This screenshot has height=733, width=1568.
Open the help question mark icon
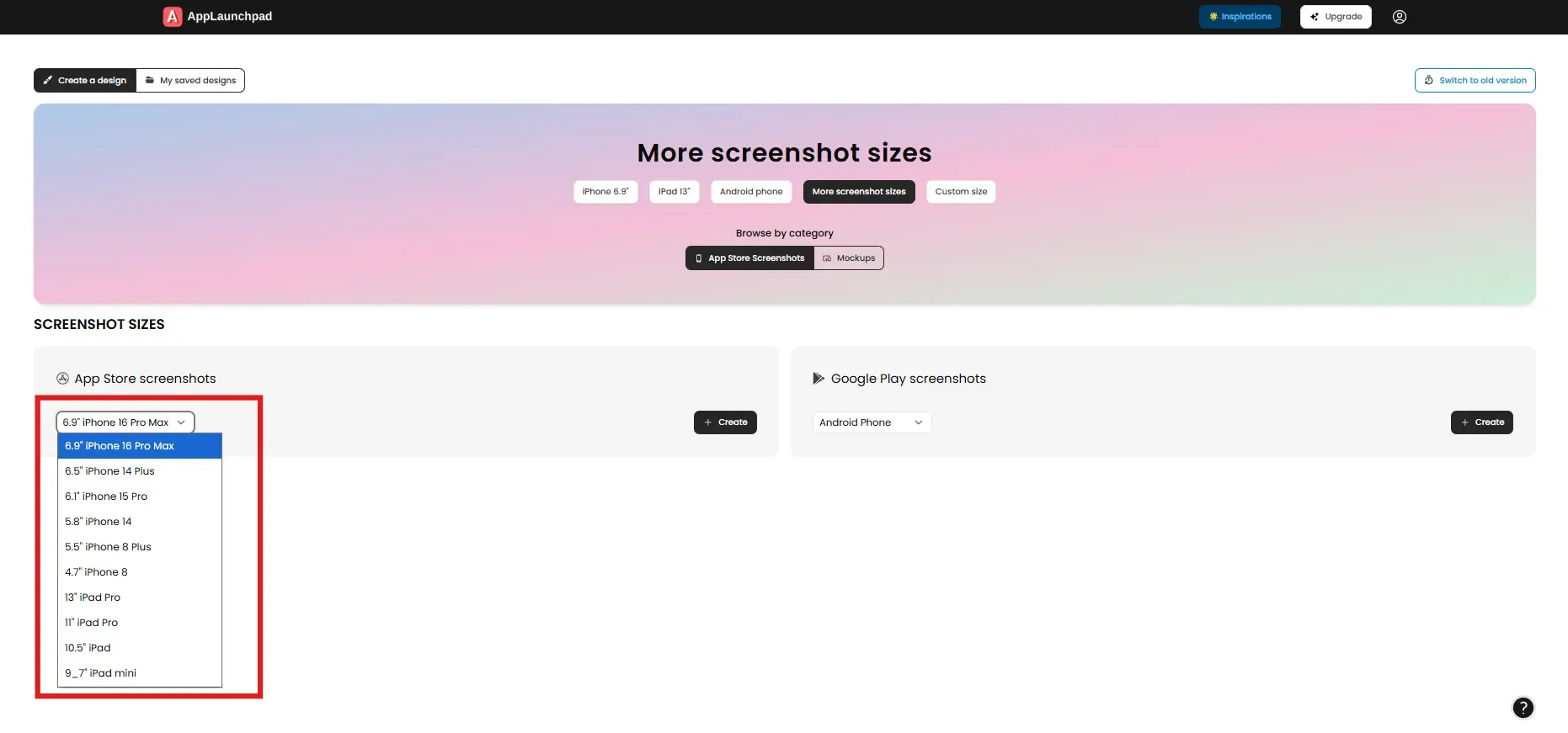click(1523, 708)
